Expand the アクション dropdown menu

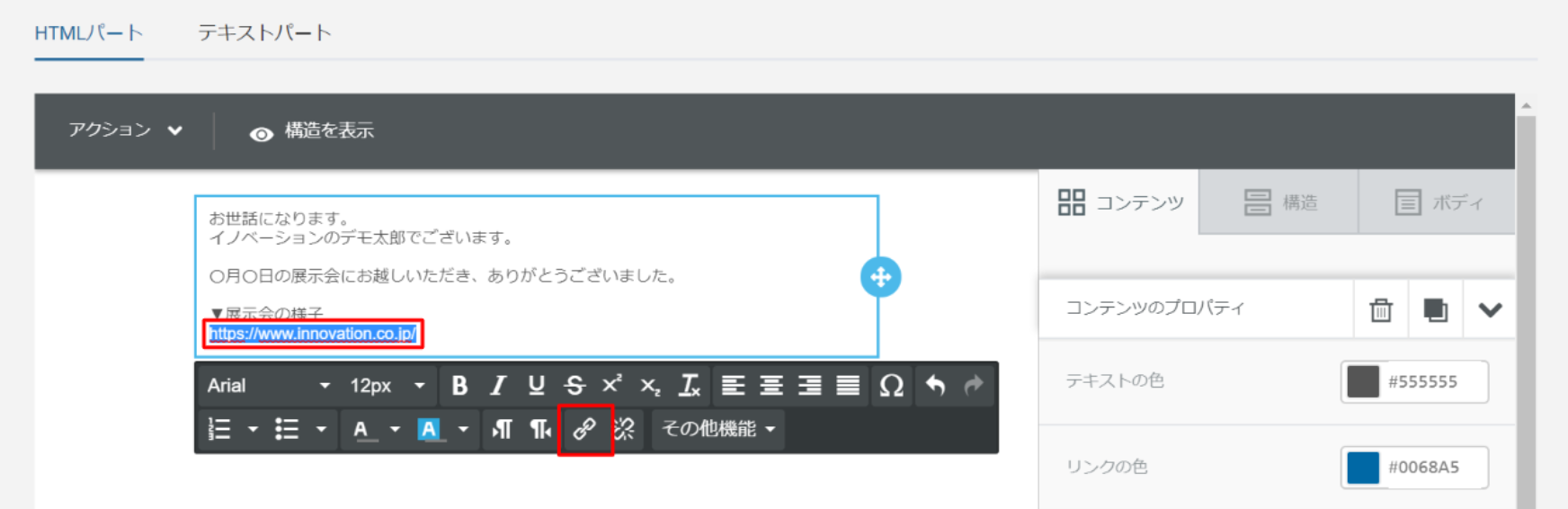(126, 130)
